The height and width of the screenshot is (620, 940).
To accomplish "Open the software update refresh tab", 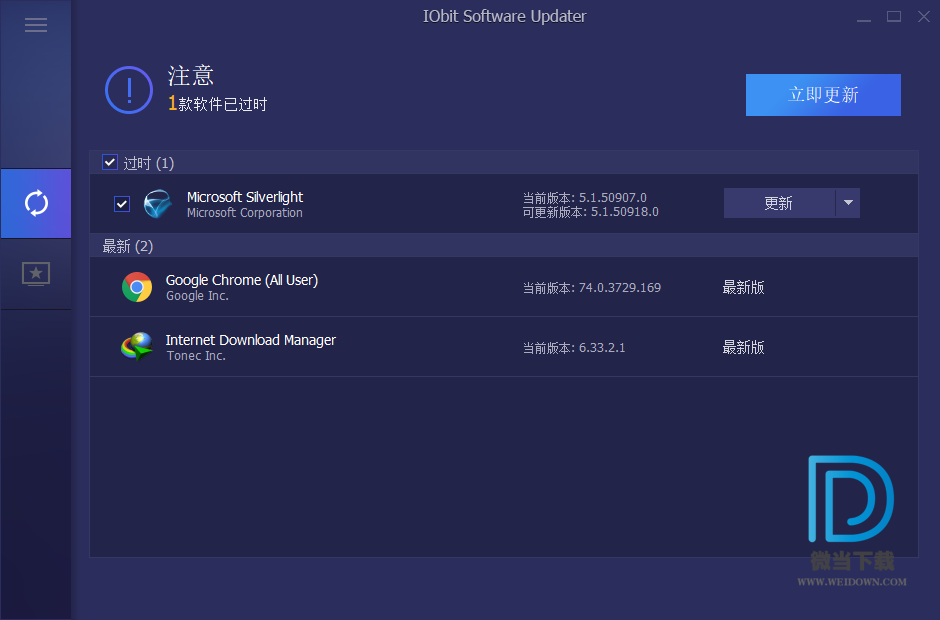I will (x=36, y=203).
